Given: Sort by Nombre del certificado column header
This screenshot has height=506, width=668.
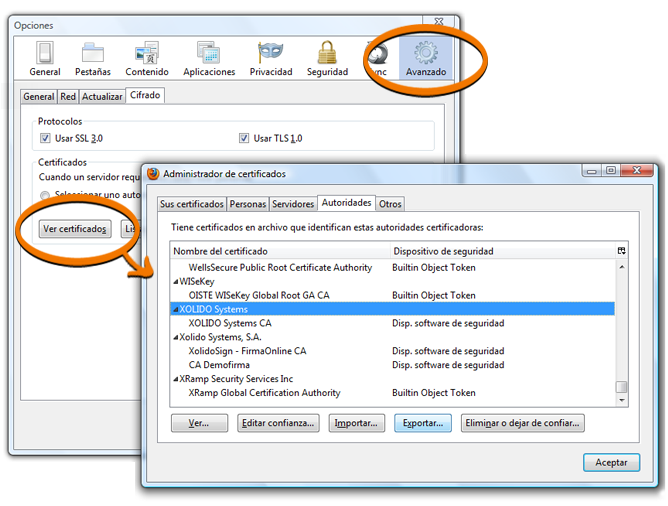Looking at the screenshot, I should [280, 251].
